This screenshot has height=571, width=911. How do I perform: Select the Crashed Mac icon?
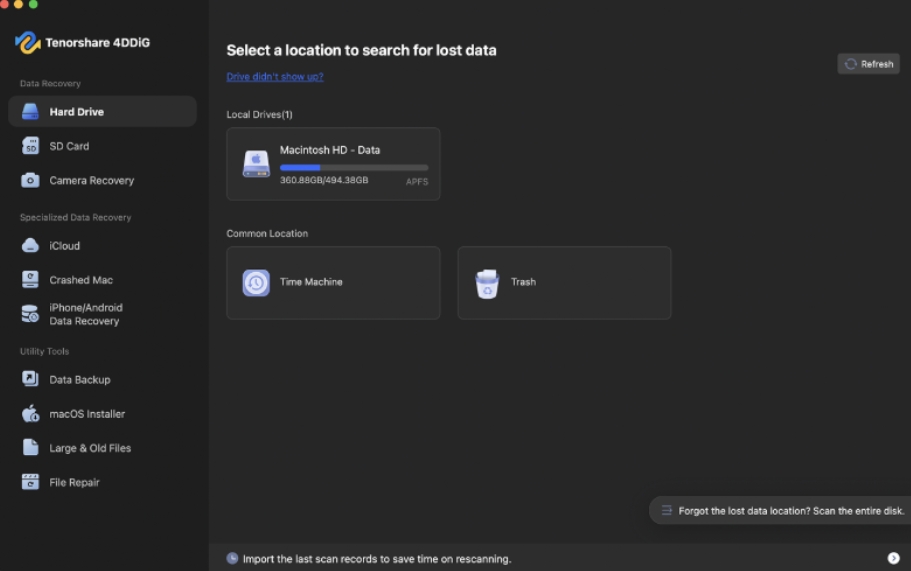30,280
